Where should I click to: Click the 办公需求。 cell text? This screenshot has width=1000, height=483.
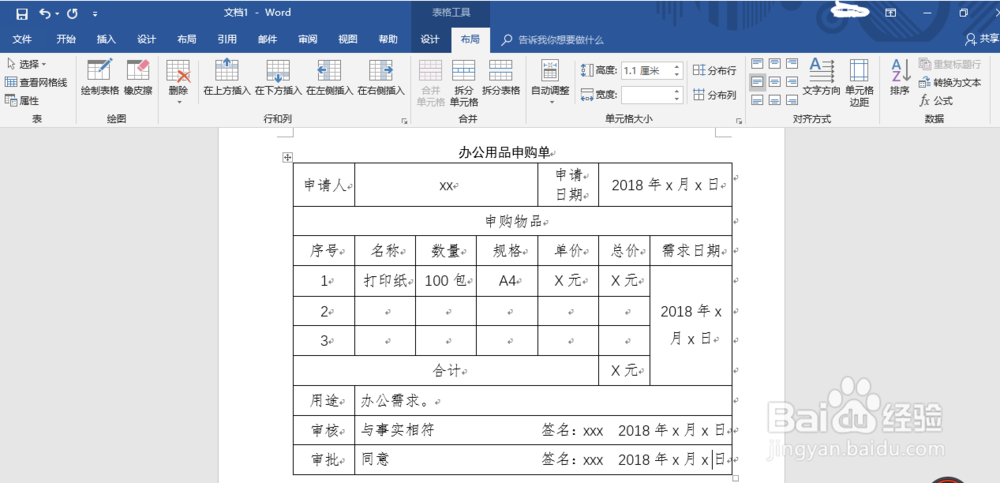coord(398,401)
